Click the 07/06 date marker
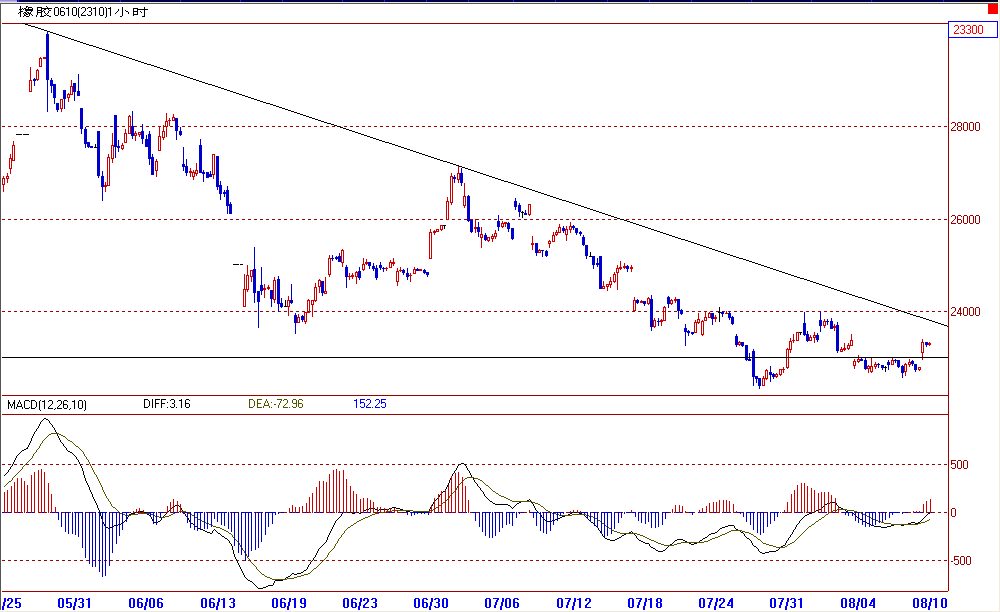The image size is (1000, 612). tap(502, 603)
